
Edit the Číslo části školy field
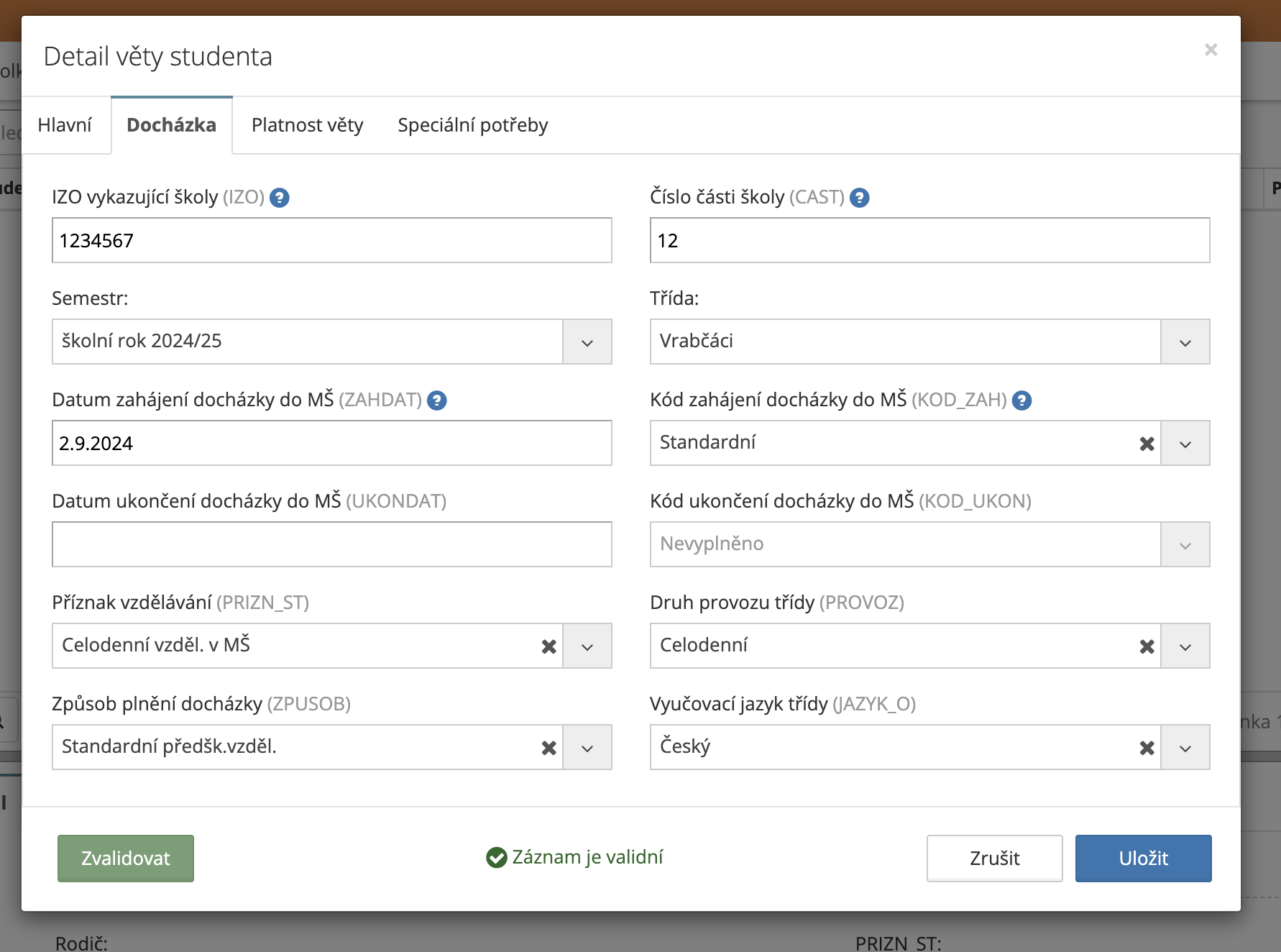coord(929,240)
